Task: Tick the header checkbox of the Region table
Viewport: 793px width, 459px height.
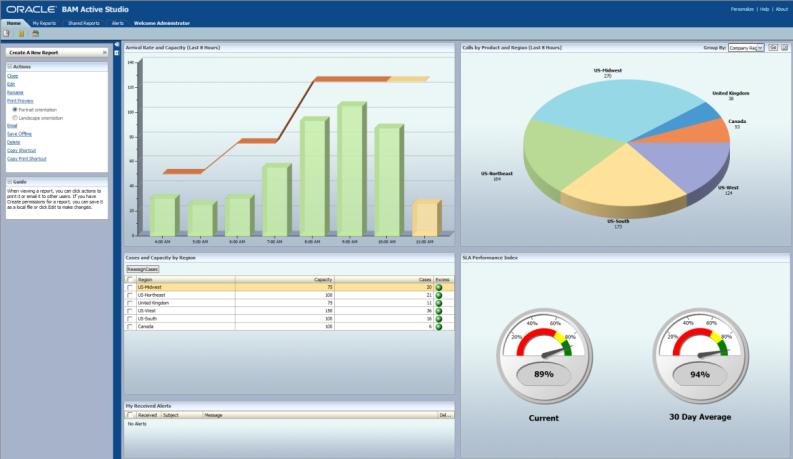Action: point(130,280)
